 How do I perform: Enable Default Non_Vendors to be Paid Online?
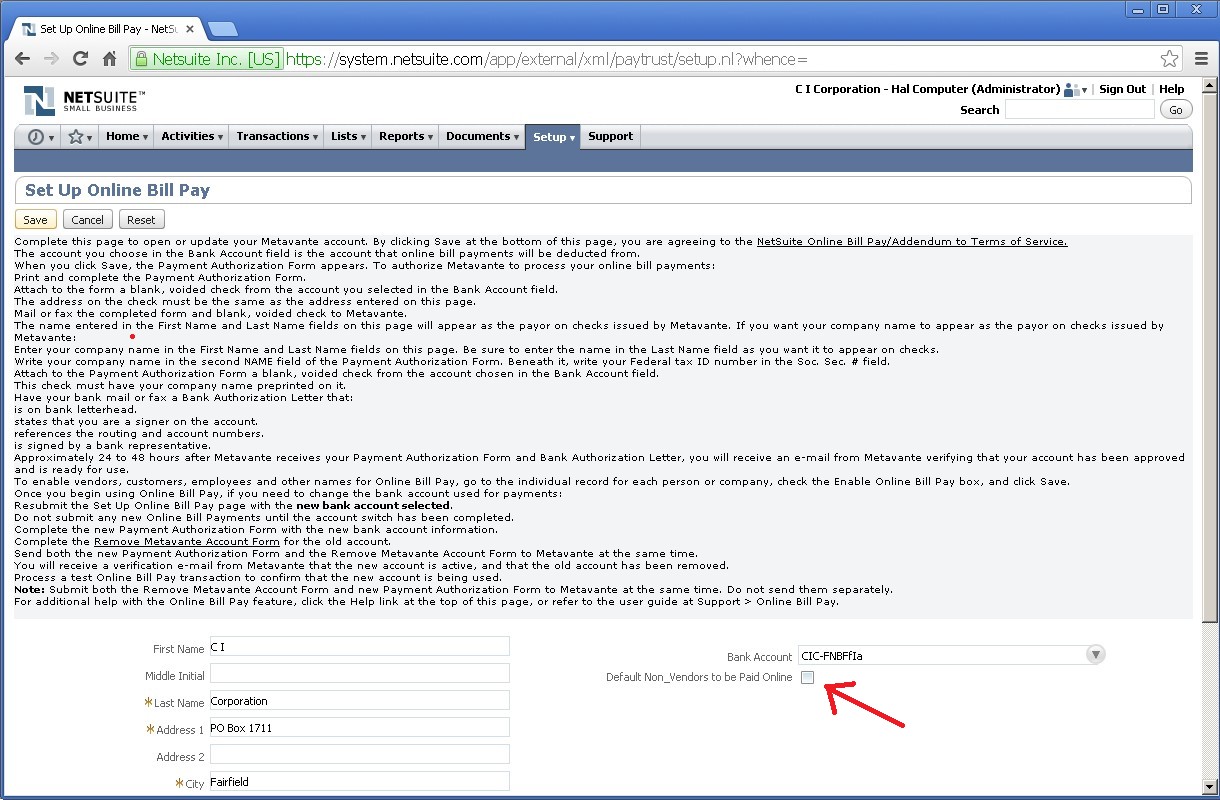coord(807,678)
